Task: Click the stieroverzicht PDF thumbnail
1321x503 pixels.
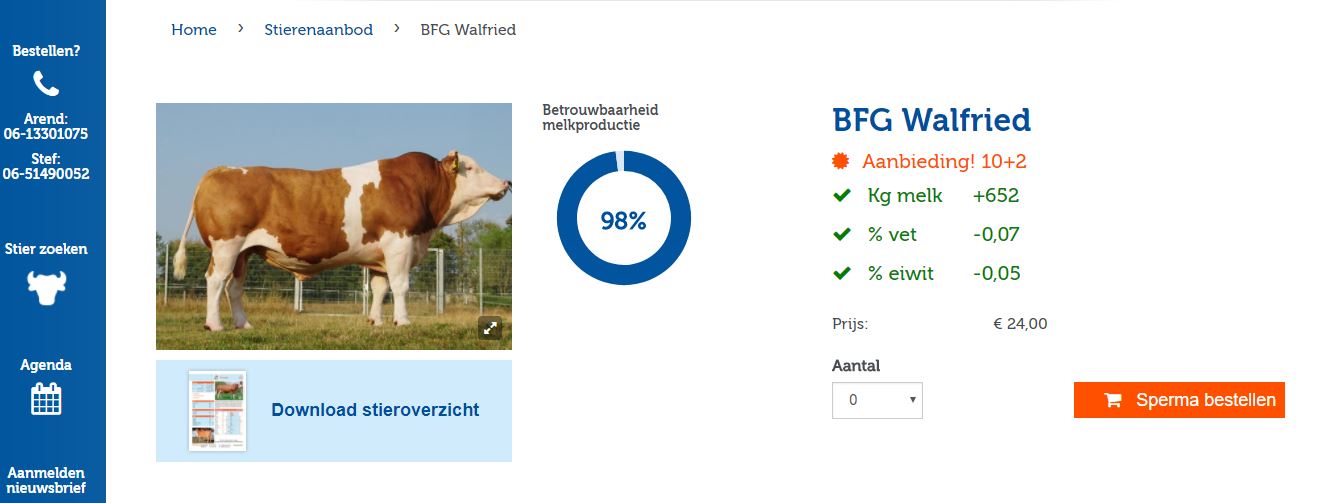Action: coord(217,411)
